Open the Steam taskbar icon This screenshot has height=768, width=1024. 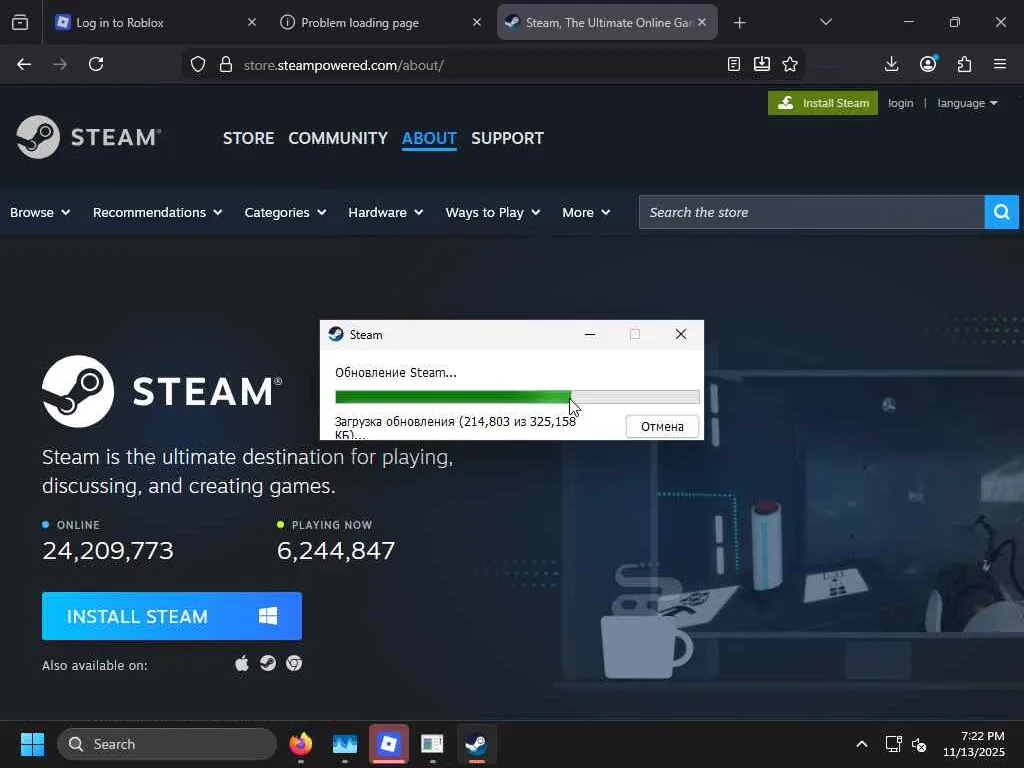click(476, 744)
